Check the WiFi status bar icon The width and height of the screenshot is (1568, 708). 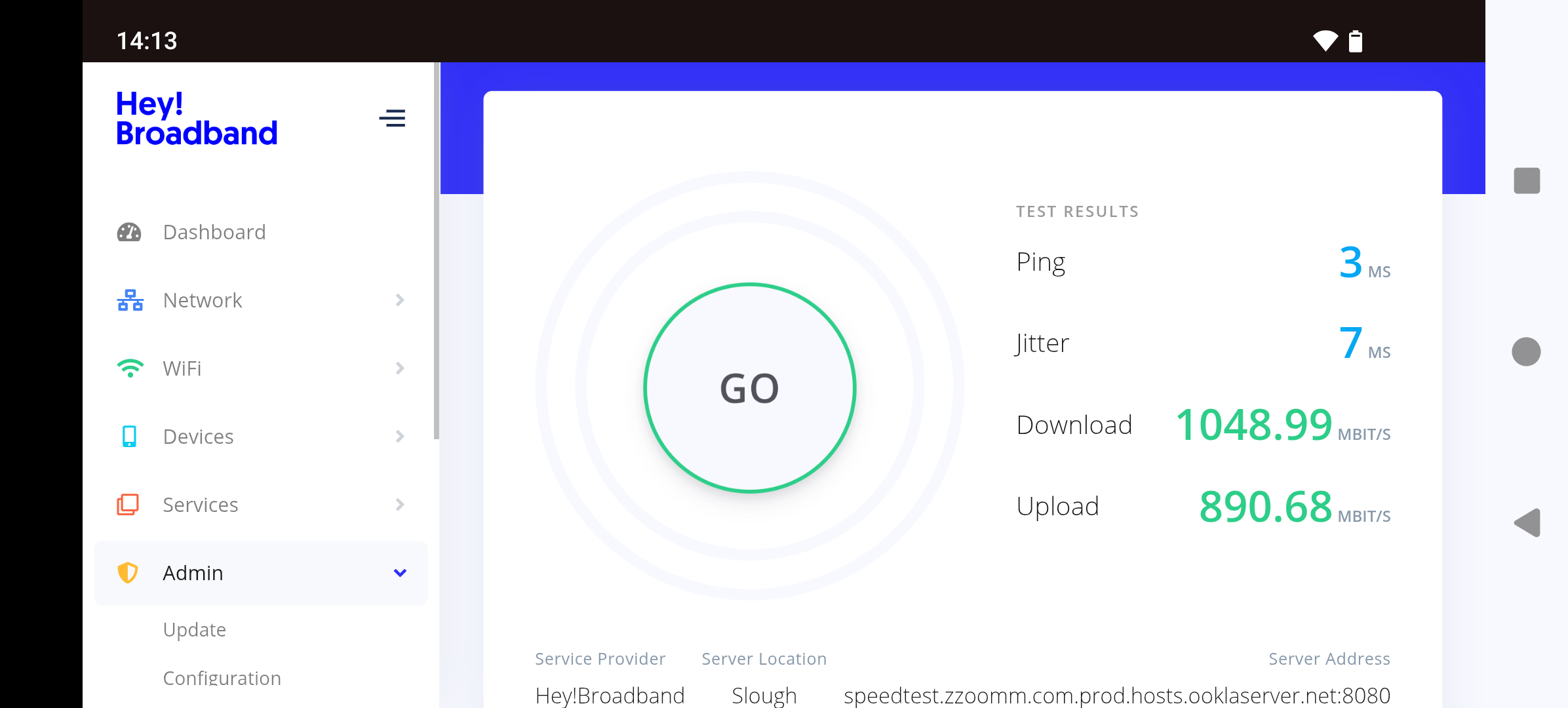click(x=1325, y=40)
